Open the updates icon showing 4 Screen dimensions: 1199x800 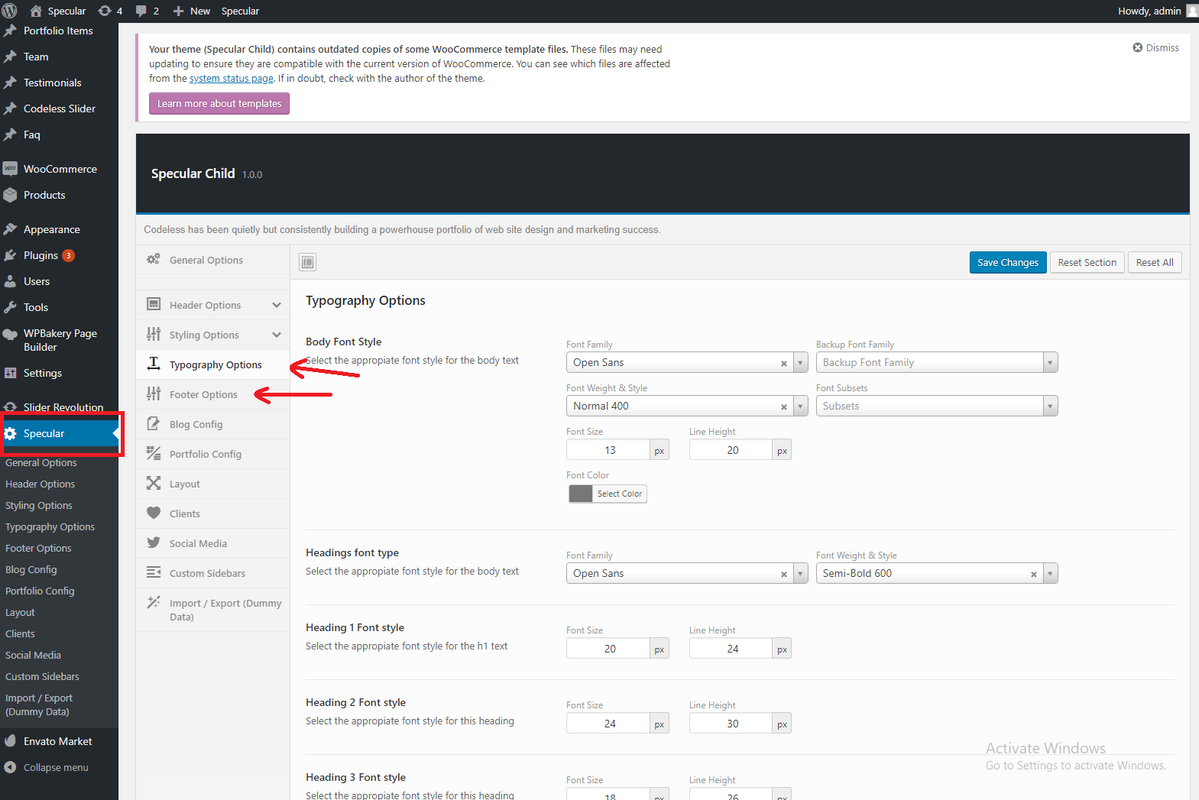point(104,11)
